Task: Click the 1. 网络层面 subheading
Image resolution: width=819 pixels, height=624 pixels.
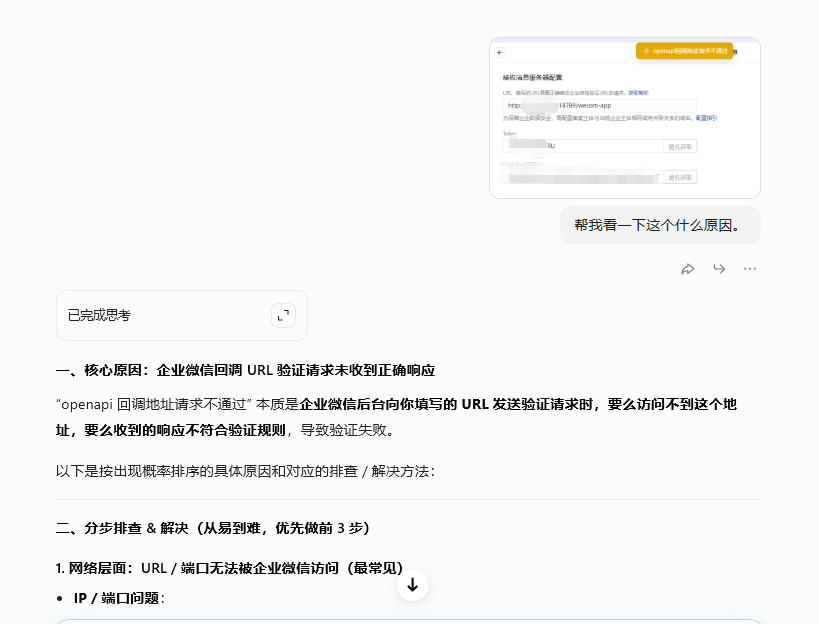Action: 229,568
